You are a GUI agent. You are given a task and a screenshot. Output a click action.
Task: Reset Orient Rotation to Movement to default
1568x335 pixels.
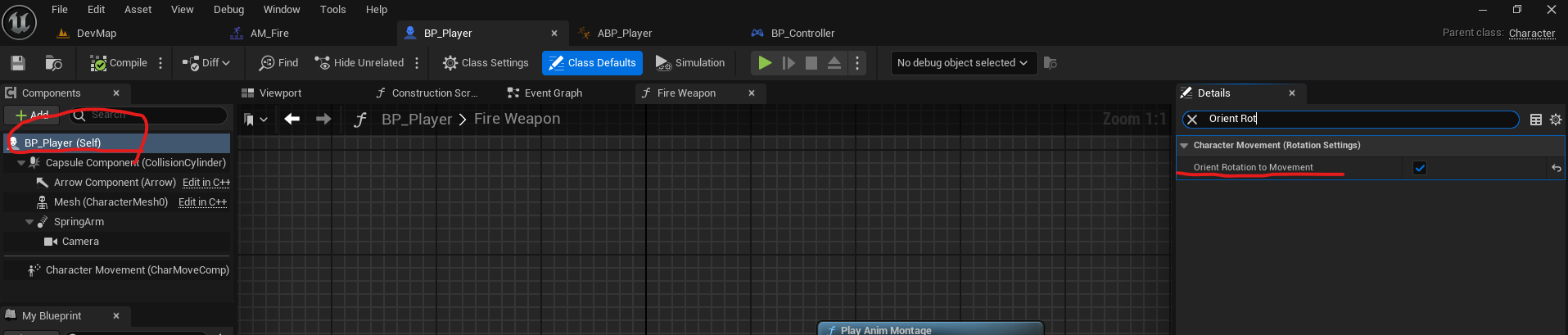click(x=1556, y=168)
